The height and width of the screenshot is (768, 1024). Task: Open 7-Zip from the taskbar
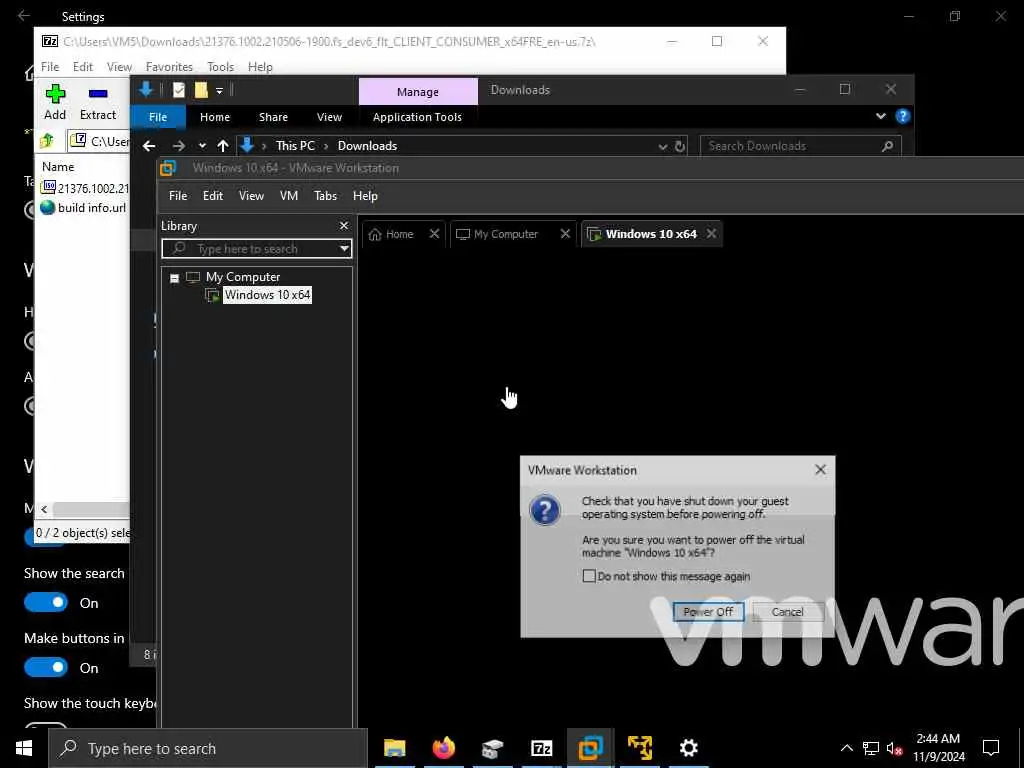coord(541,748)
